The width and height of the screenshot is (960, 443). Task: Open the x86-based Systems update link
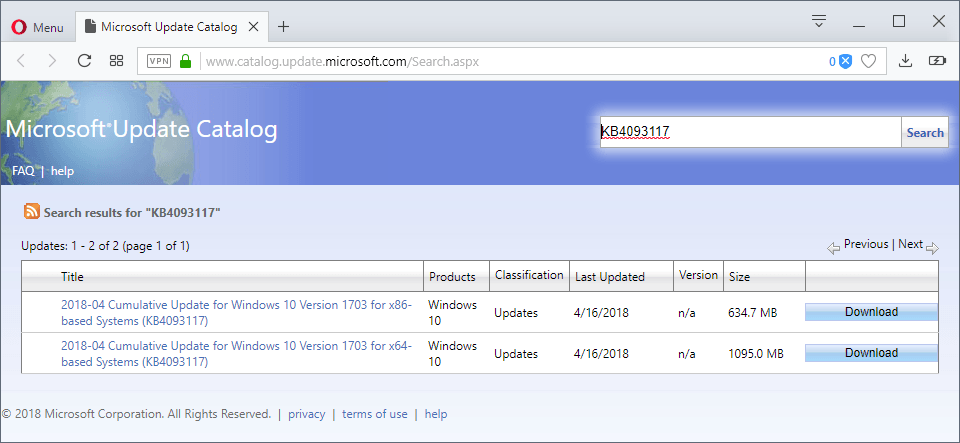[x=236, y=313]
